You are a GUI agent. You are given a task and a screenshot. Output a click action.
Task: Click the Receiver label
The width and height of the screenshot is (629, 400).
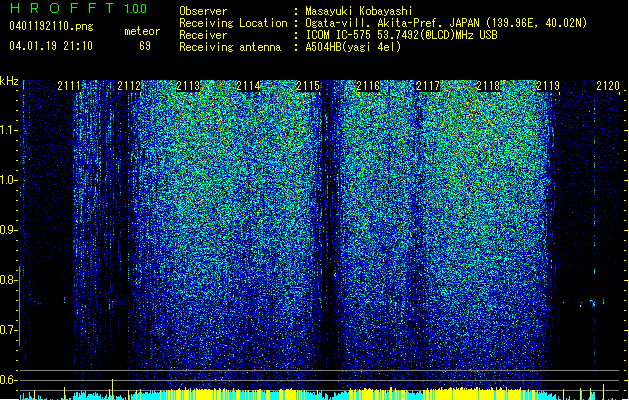coord(203,35)
